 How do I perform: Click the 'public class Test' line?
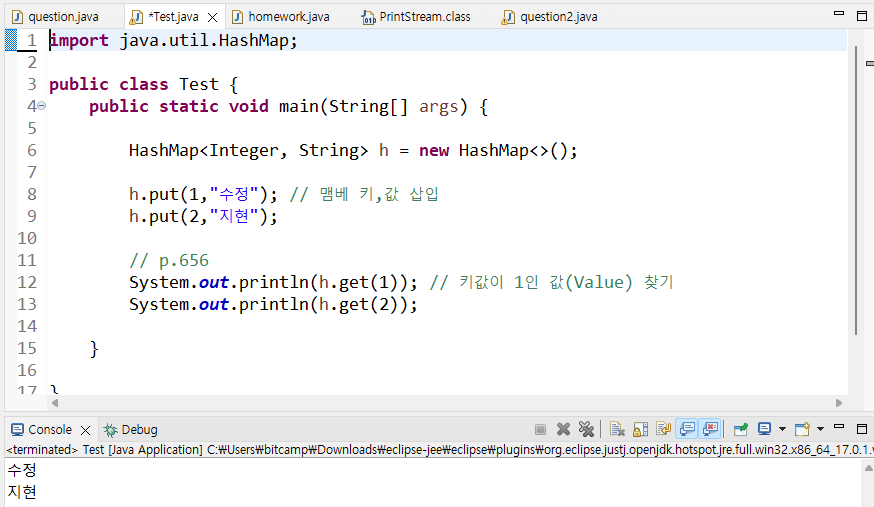[x=143, y=84]
